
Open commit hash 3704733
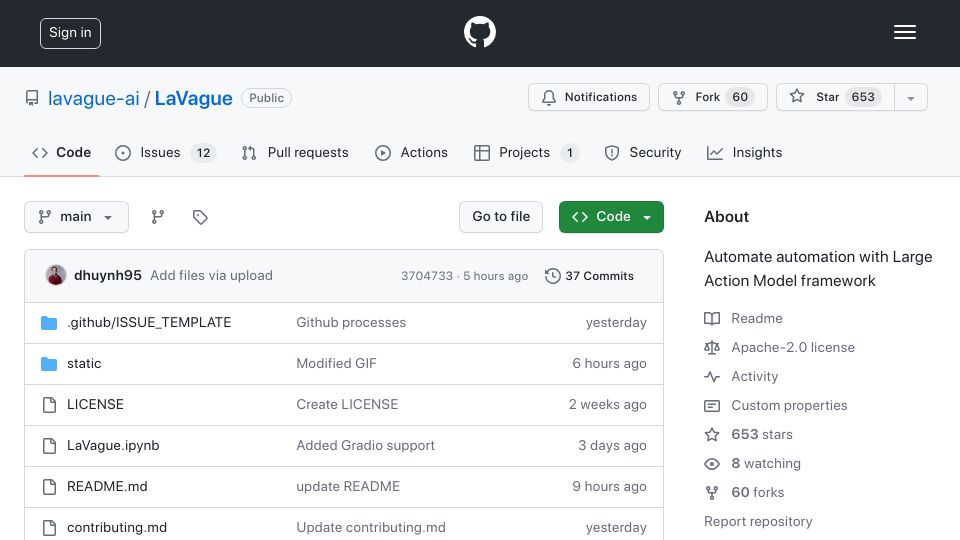pyautogui.click(x=427, y=276)
